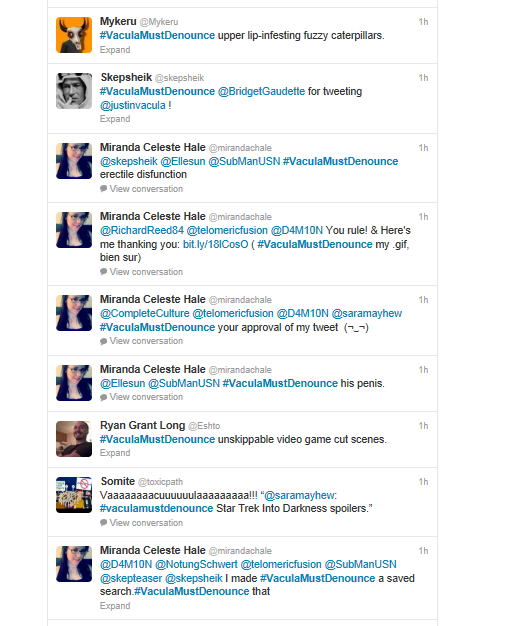Screen dimensions: 512x626
Task: Expand Mykeru's fuzzy caterpillars tweet
Action: [115, 50]
